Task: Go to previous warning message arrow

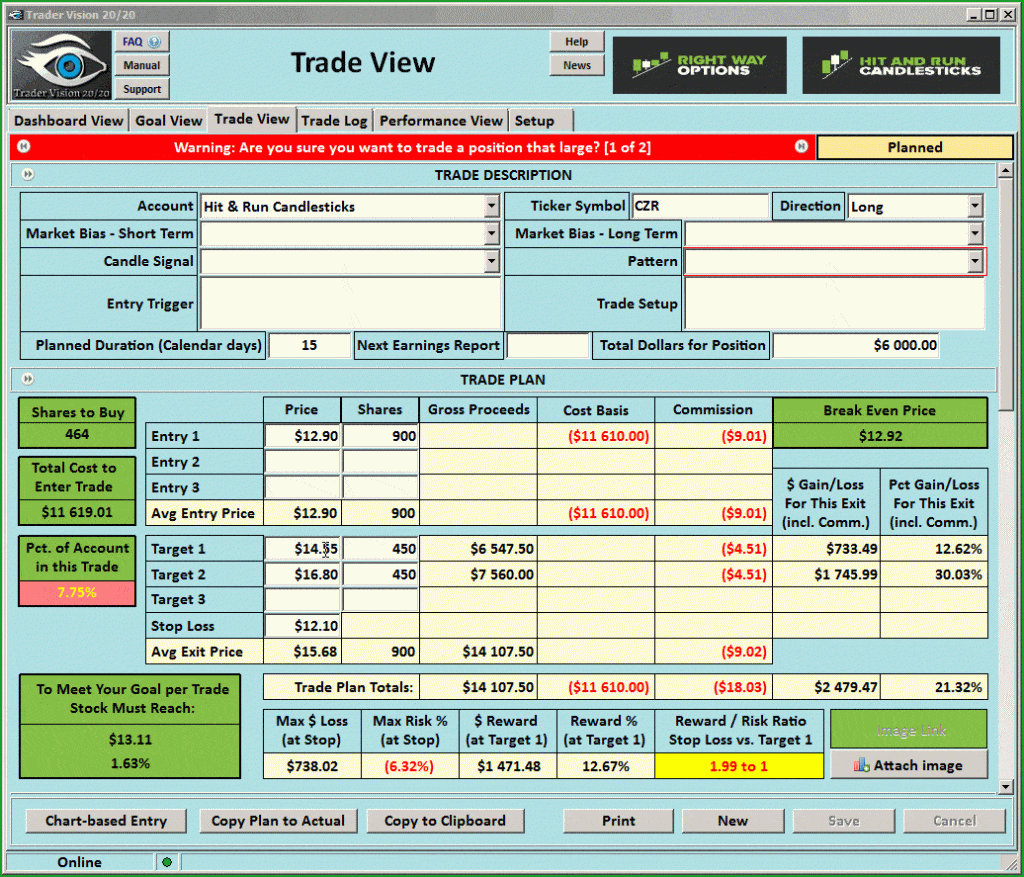Action: (23, 147)
